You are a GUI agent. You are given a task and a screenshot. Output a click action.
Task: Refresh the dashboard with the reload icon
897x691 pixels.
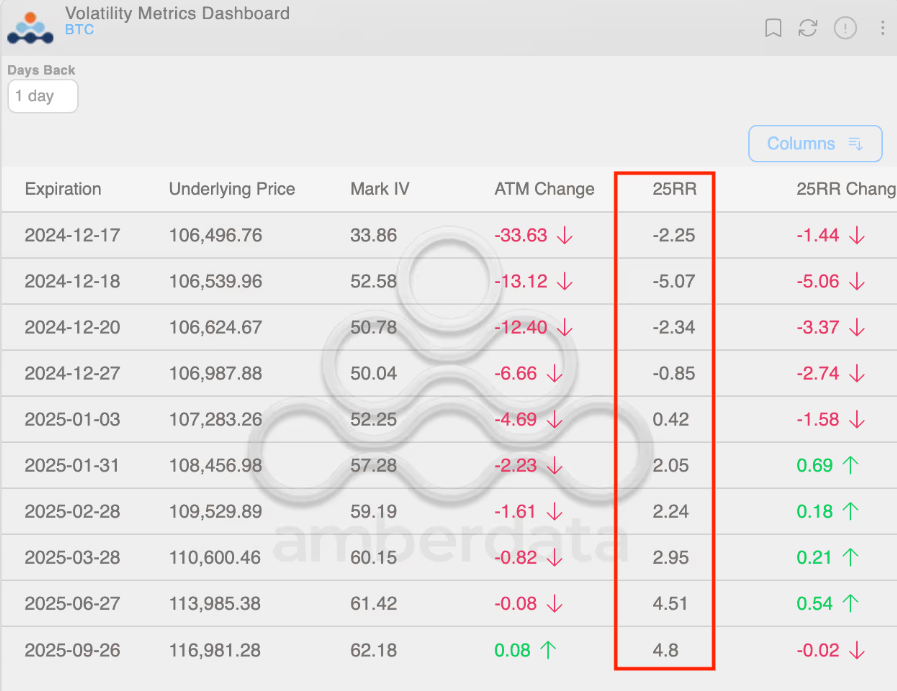pos(808,27)
